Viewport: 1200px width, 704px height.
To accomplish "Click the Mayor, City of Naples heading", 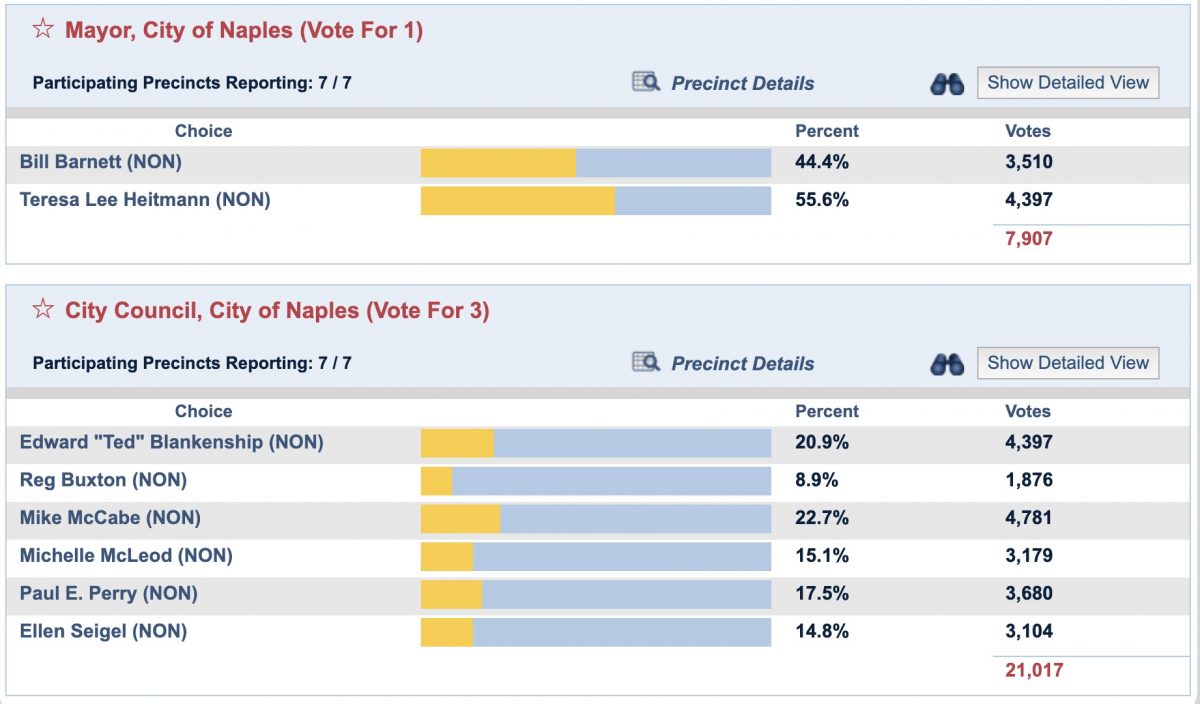I will [x=246, y=30].
